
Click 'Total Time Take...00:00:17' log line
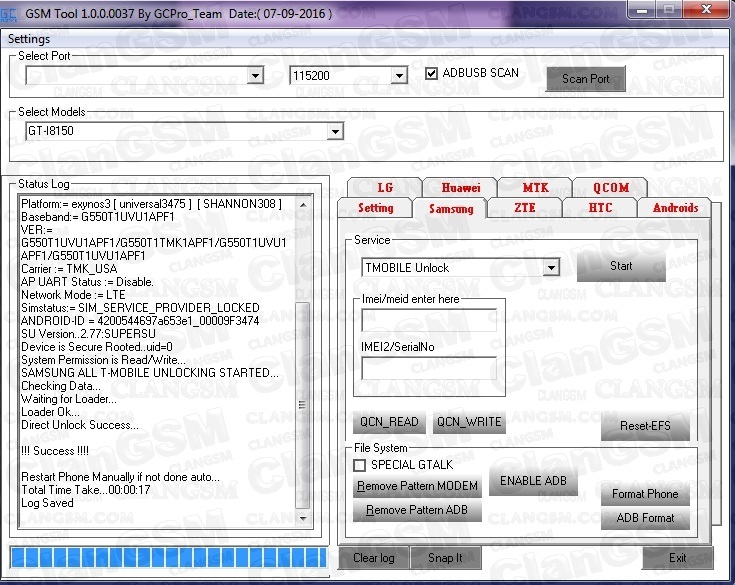86,490
